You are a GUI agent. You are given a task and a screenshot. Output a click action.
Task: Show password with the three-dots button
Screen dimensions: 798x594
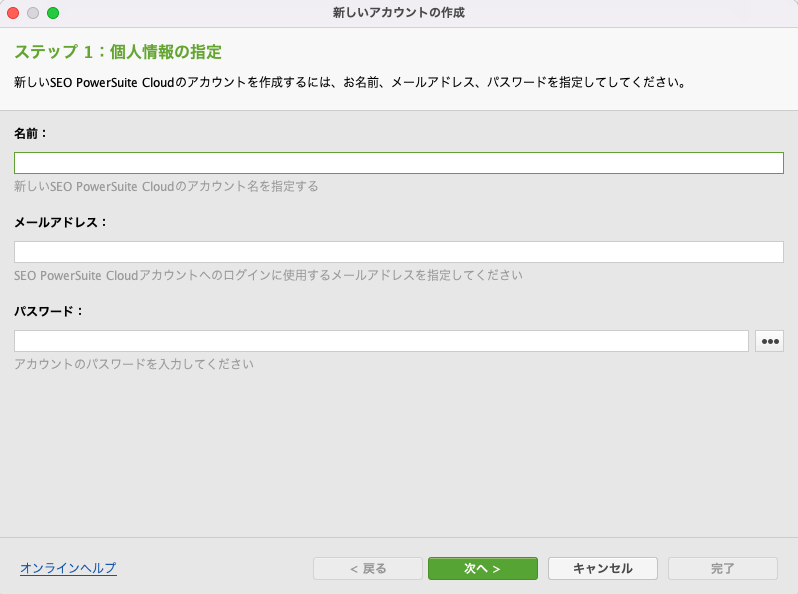click(x=770, y=341)
